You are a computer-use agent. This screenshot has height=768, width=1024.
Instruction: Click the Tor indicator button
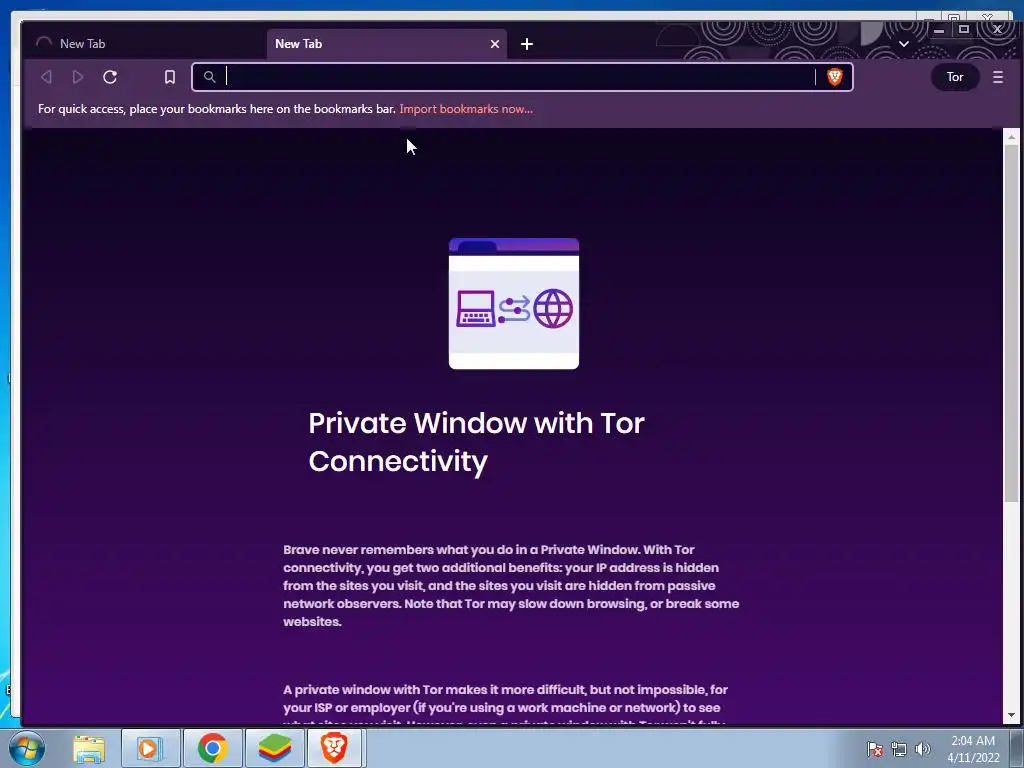point(955,77)
